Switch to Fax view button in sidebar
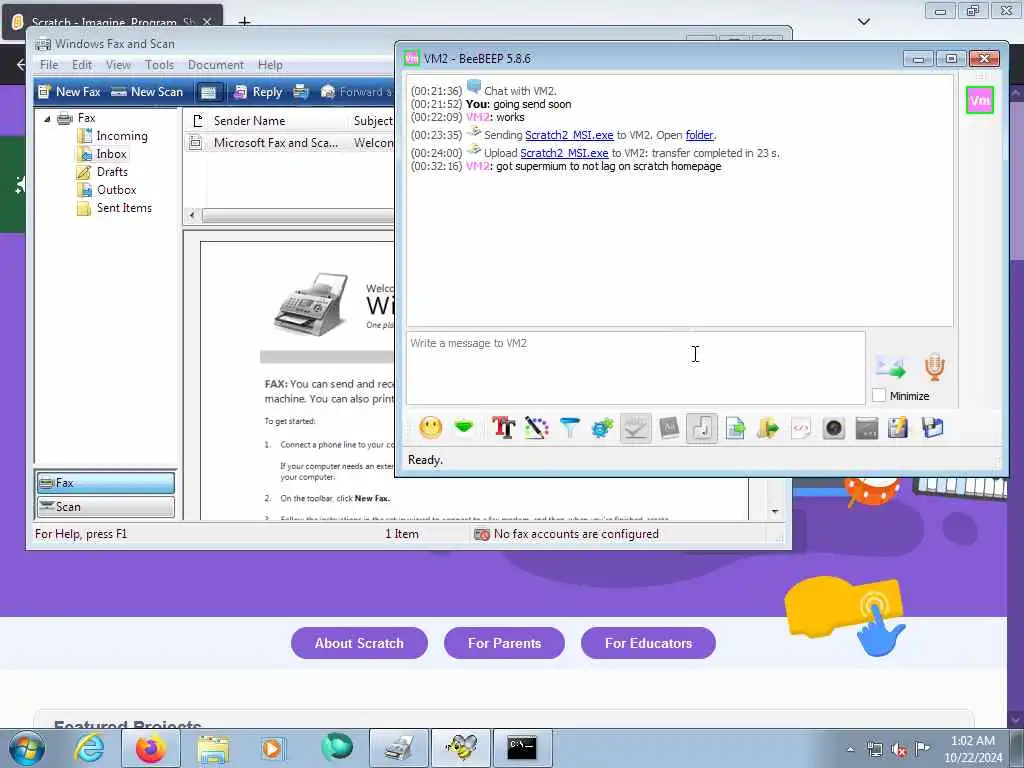 tap(106, 483)
